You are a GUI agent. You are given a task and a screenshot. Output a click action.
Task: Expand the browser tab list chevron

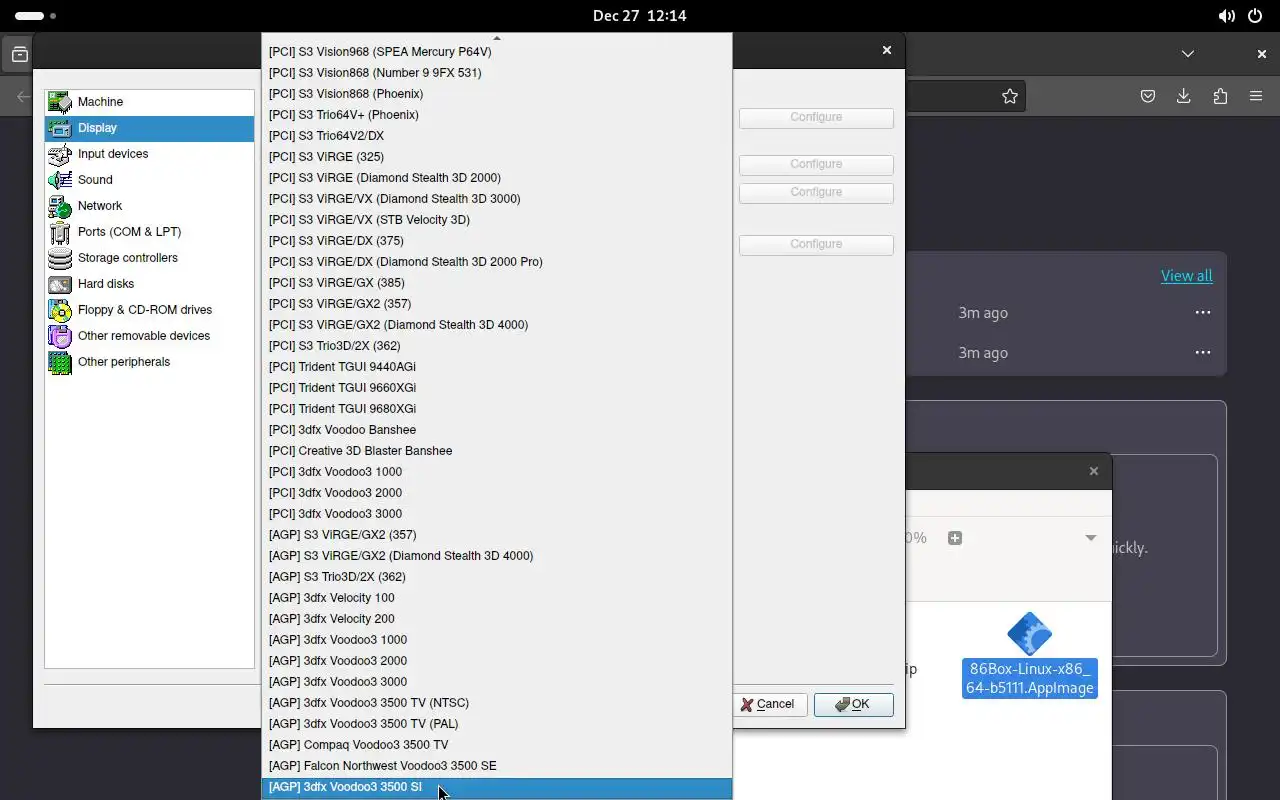tap(1187, 54)
